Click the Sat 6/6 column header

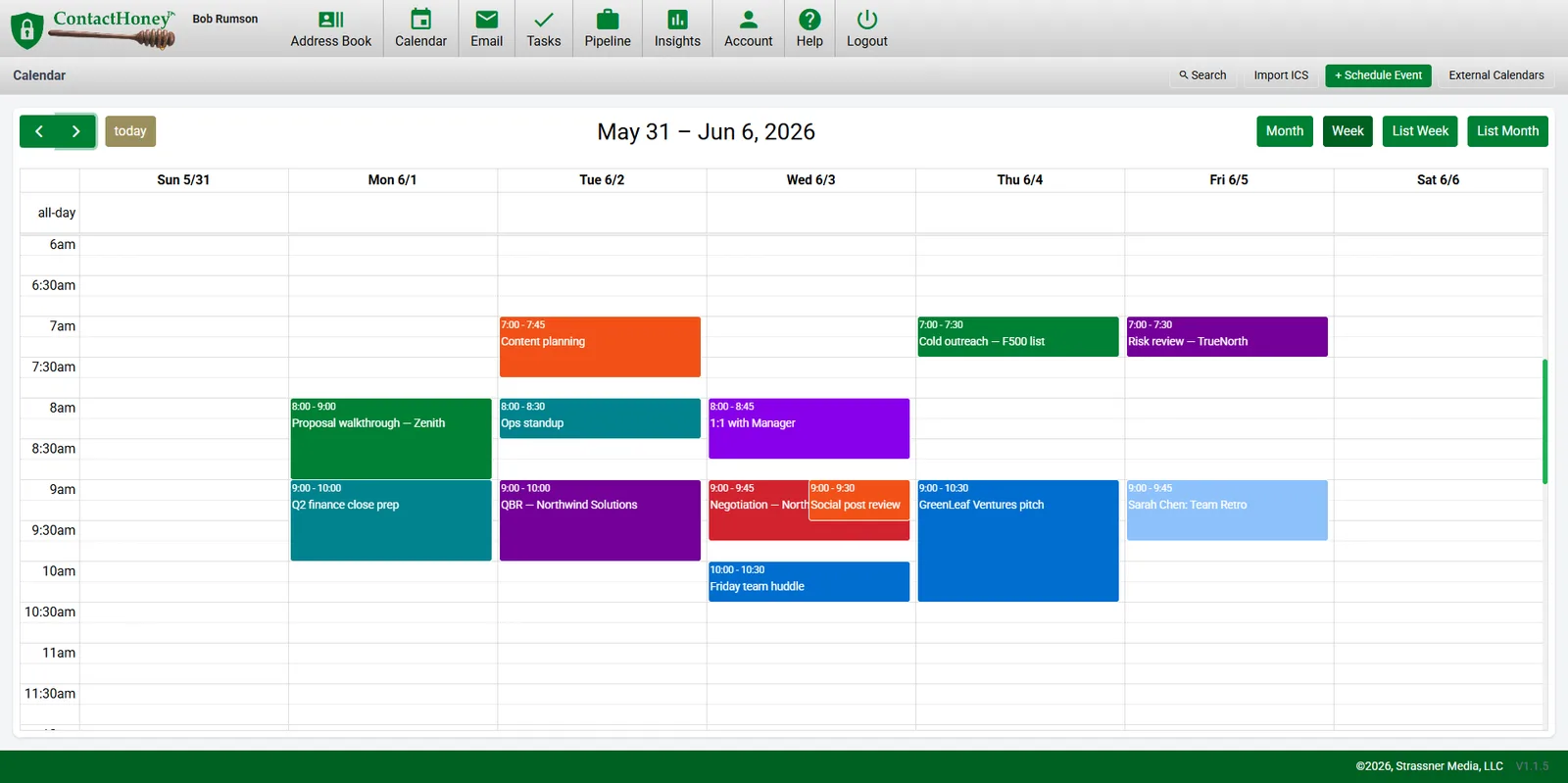(1438, 180)
